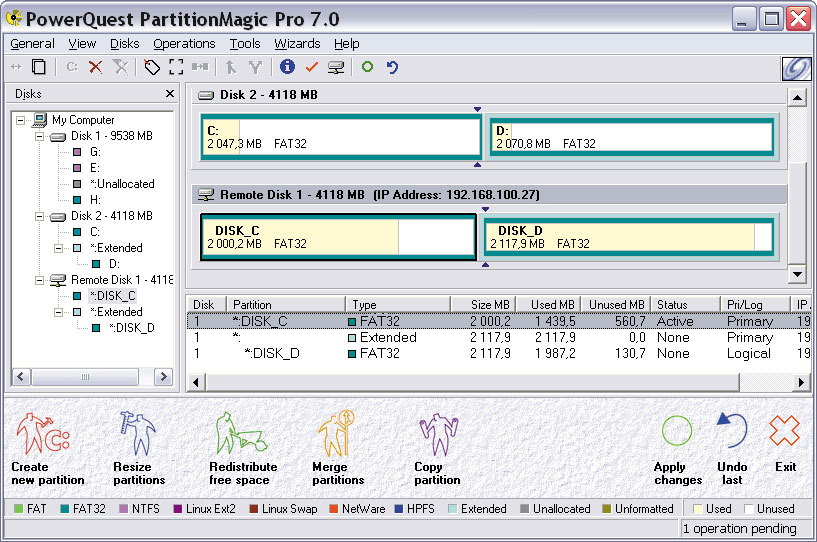Collapse the Disk 2 - 4118 MB tree node
This screenshot has width=817, height=542.
[40, 216]
